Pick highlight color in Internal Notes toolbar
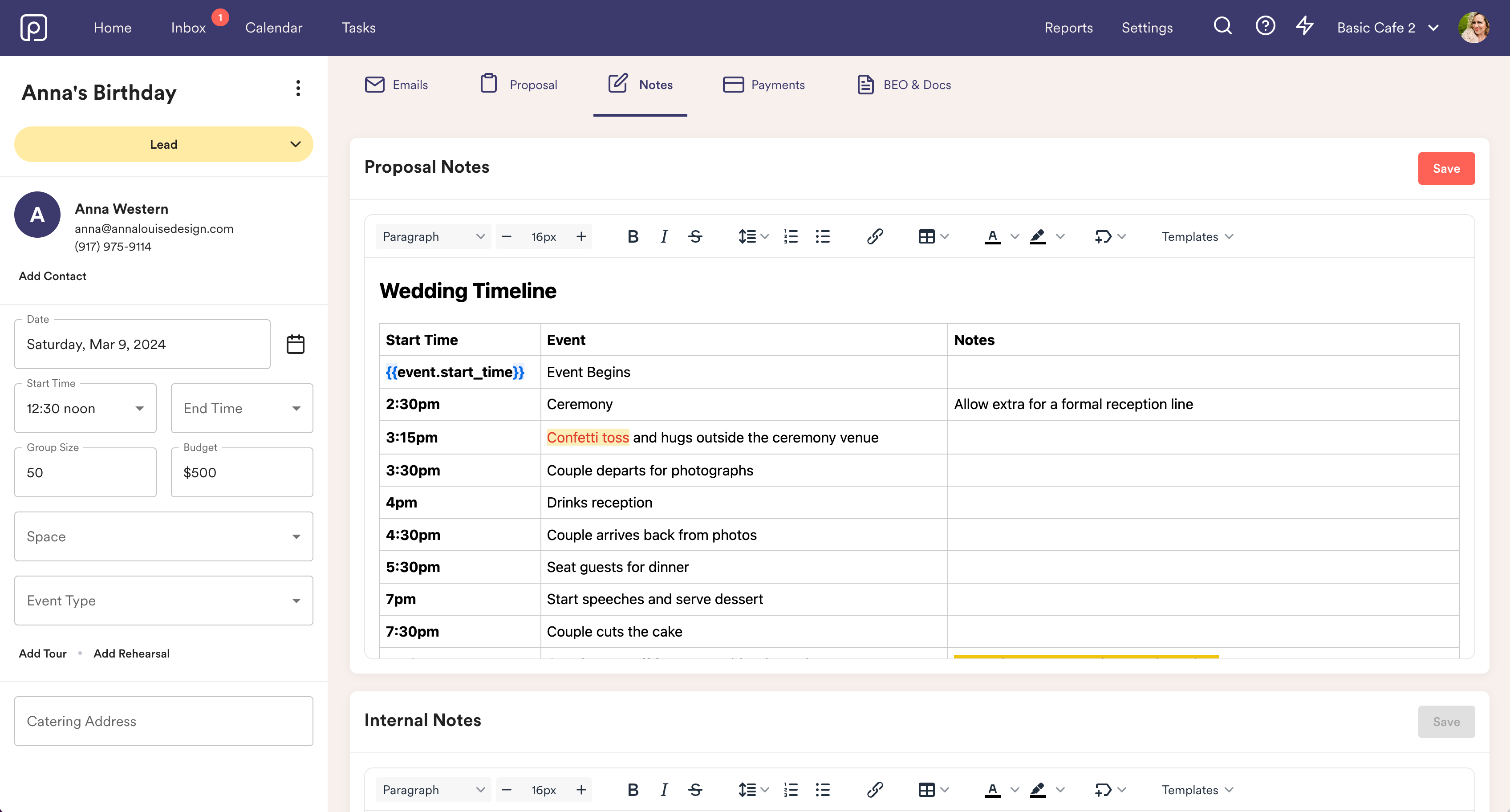 tap(1038, 790)
